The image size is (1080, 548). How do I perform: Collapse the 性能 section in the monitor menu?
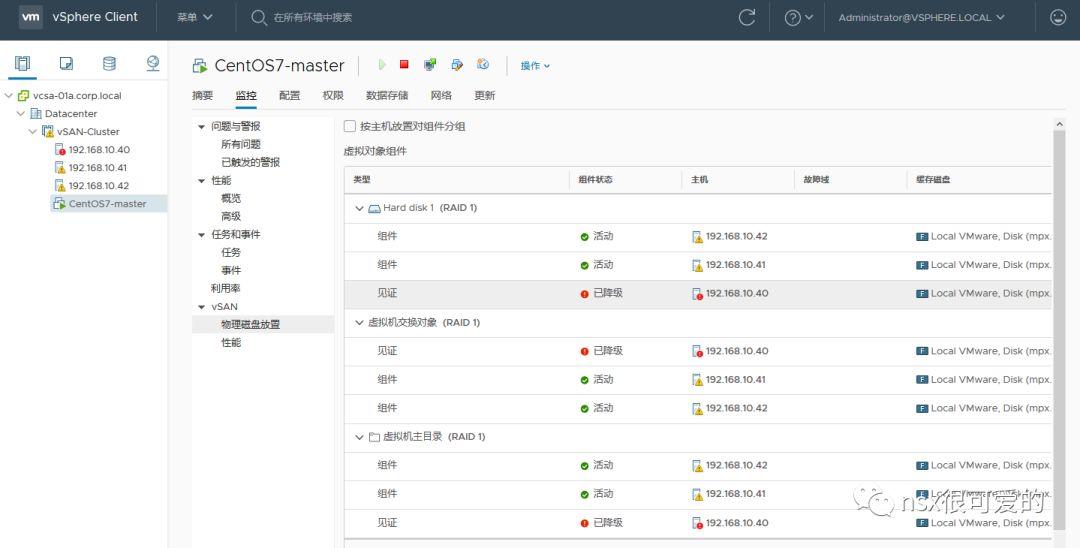[x=202, y=181]
